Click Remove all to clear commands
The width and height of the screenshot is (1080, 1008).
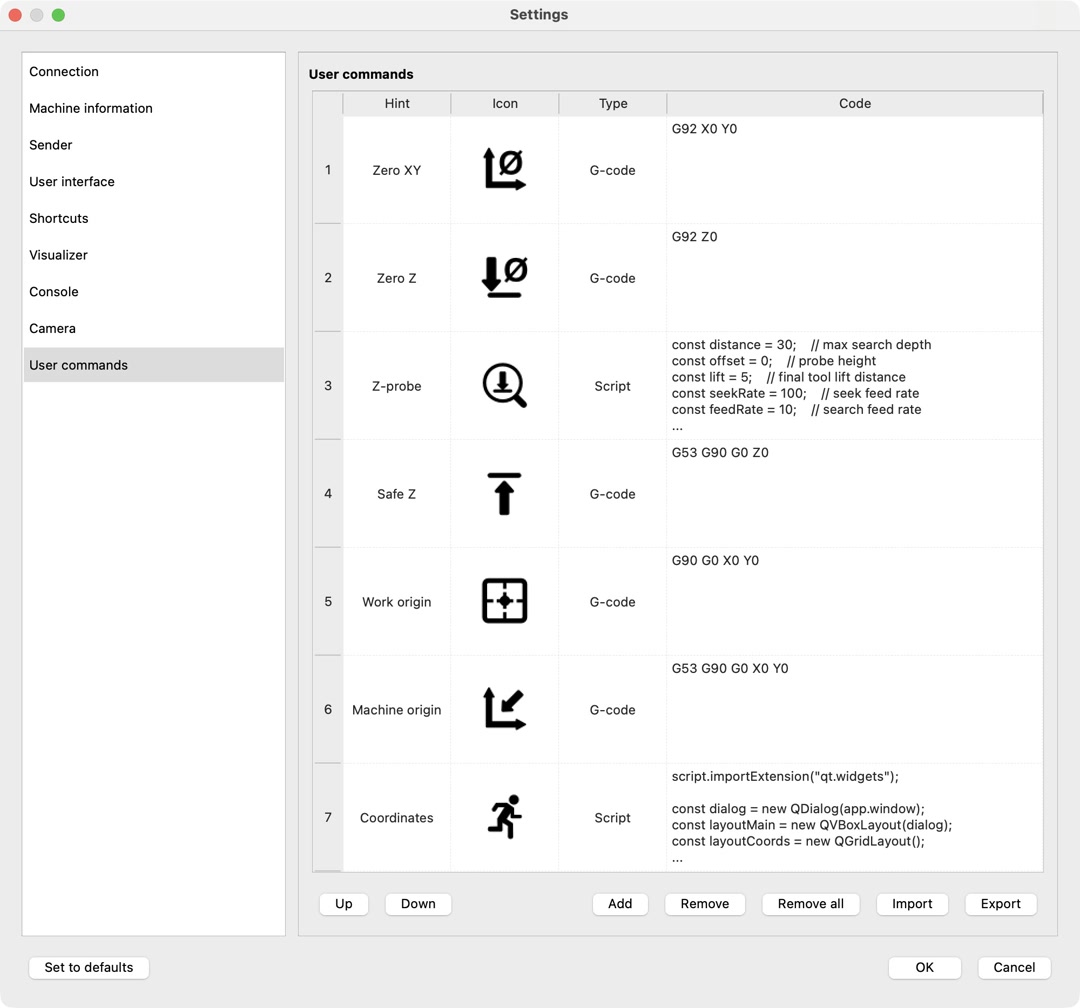click(x=810, y=903)
